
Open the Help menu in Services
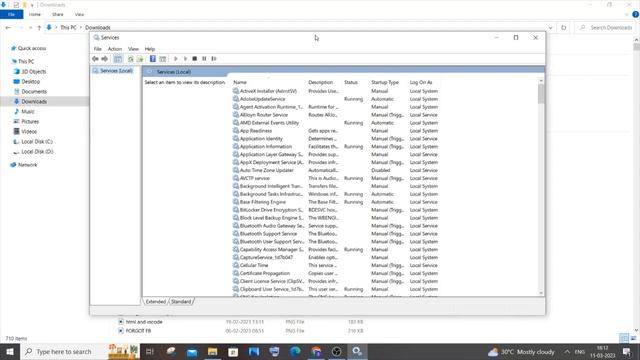point(150,49)
